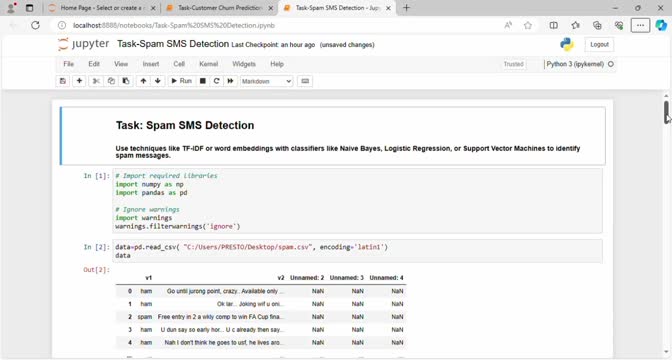Cut selected cells with scissors icon
This screenshot has width=672, height=360.
point(96,81)
